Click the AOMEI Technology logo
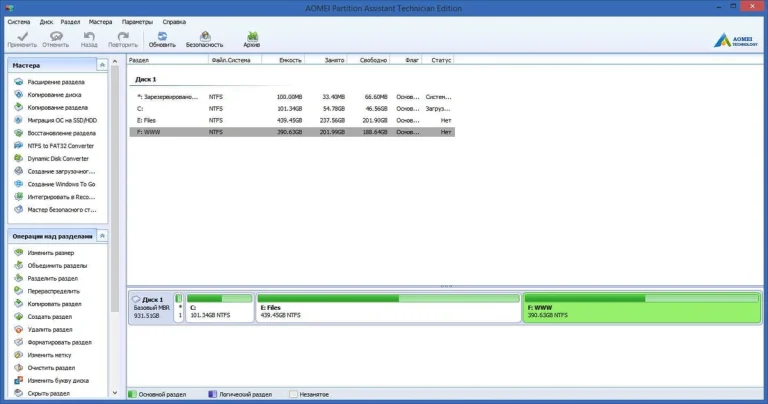Screen dimensions: 768x404 point(736,40)
